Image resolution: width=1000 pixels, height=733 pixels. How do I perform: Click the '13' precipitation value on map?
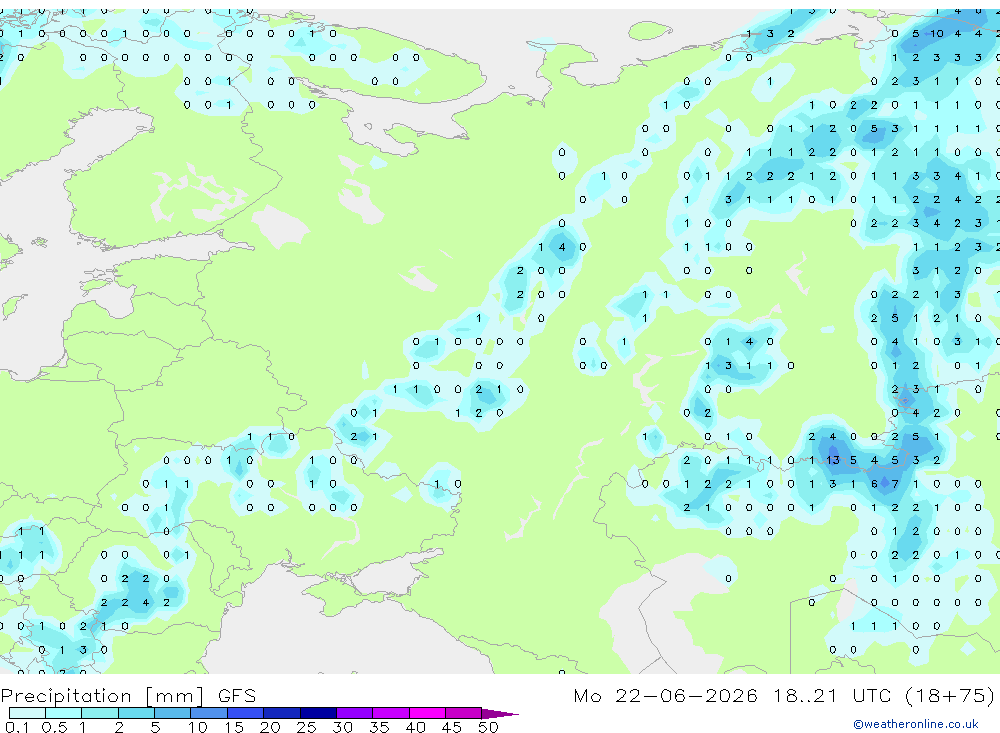click(x=833, y=460)
